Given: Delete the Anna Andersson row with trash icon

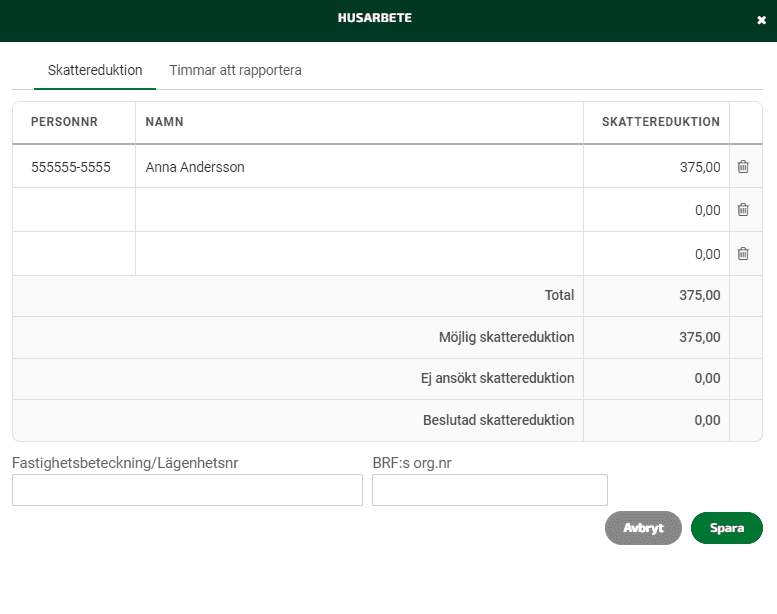Looking at the screenshot, I should tap(743, 167).
